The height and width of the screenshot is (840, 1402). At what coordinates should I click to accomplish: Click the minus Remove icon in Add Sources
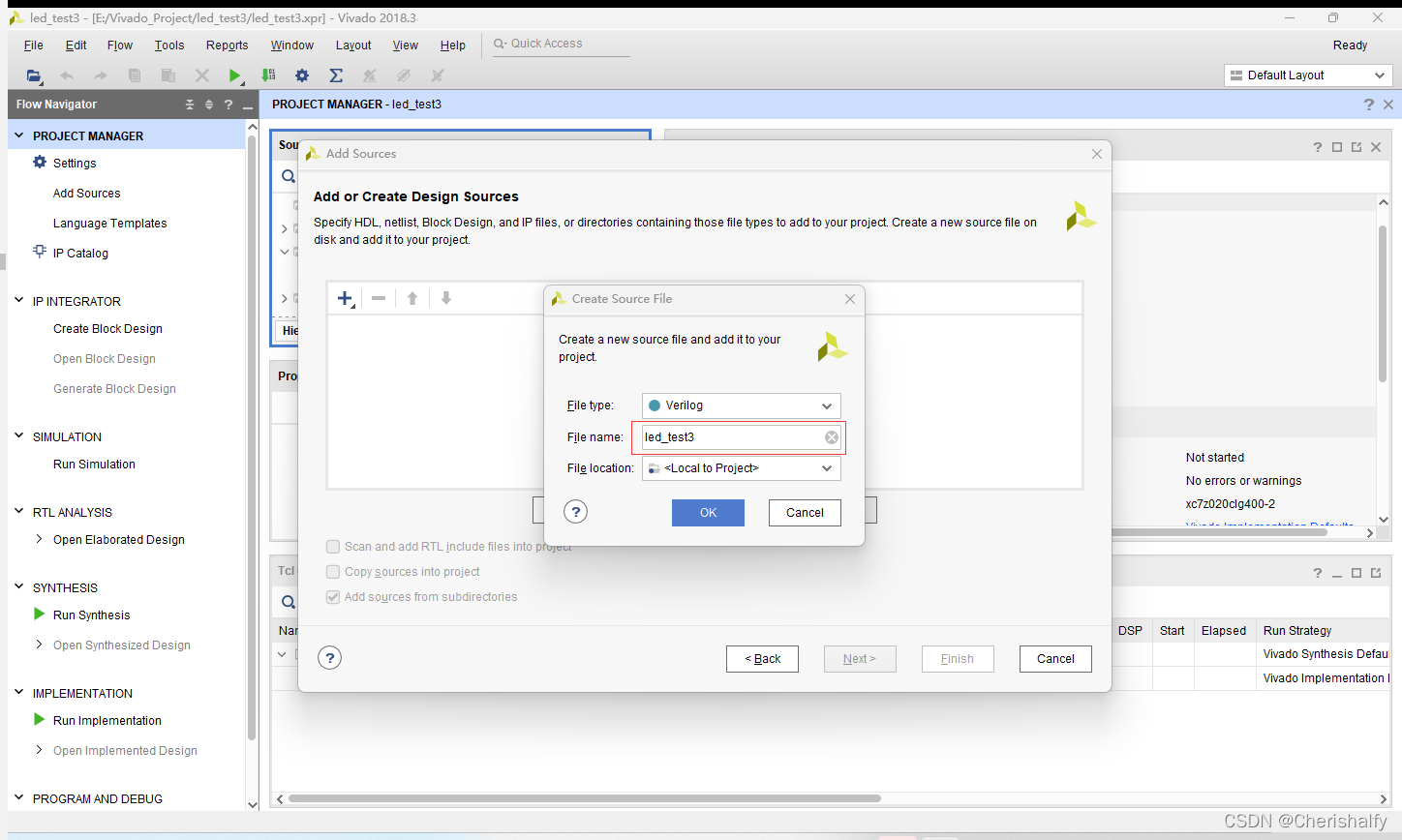[x=379, y=298]
